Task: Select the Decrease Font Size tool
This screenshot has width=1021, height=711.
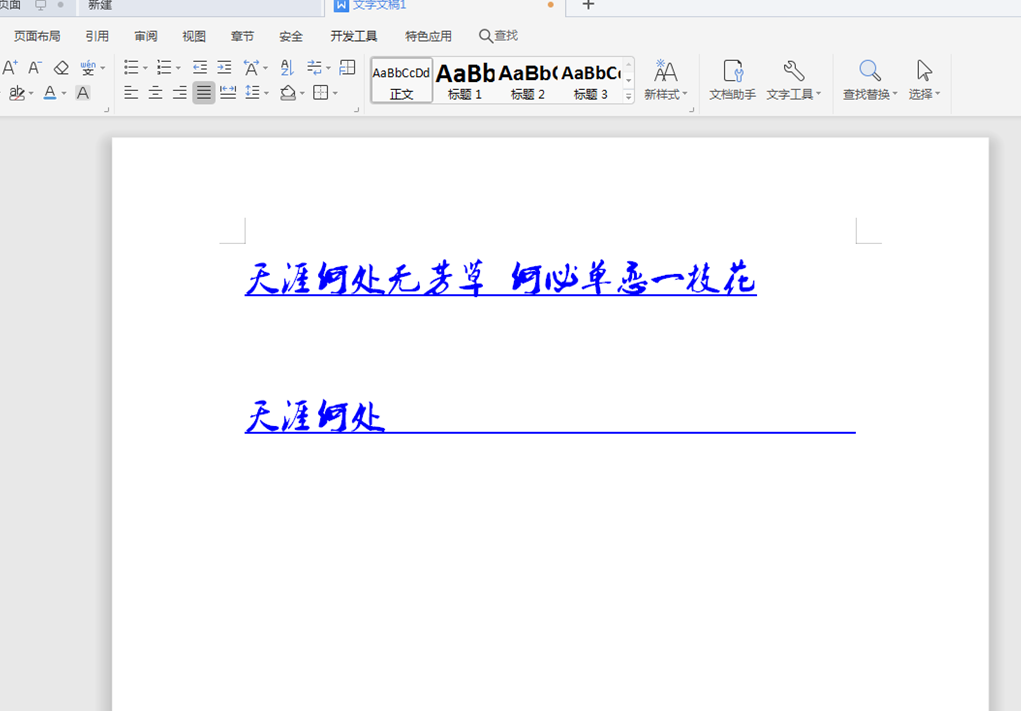Action: click(x=33, y=67)
